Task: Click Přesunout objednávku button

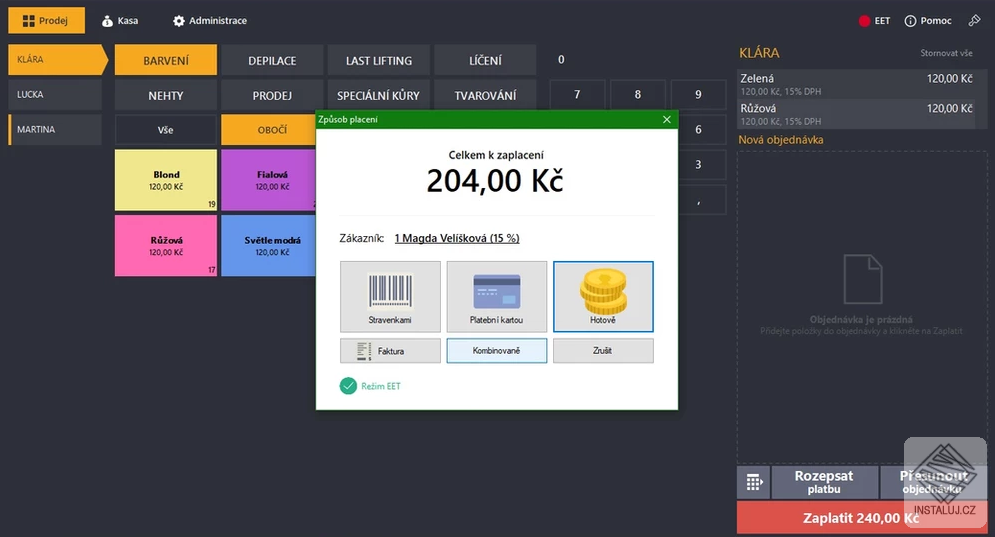Action: (x=933, y=482)
